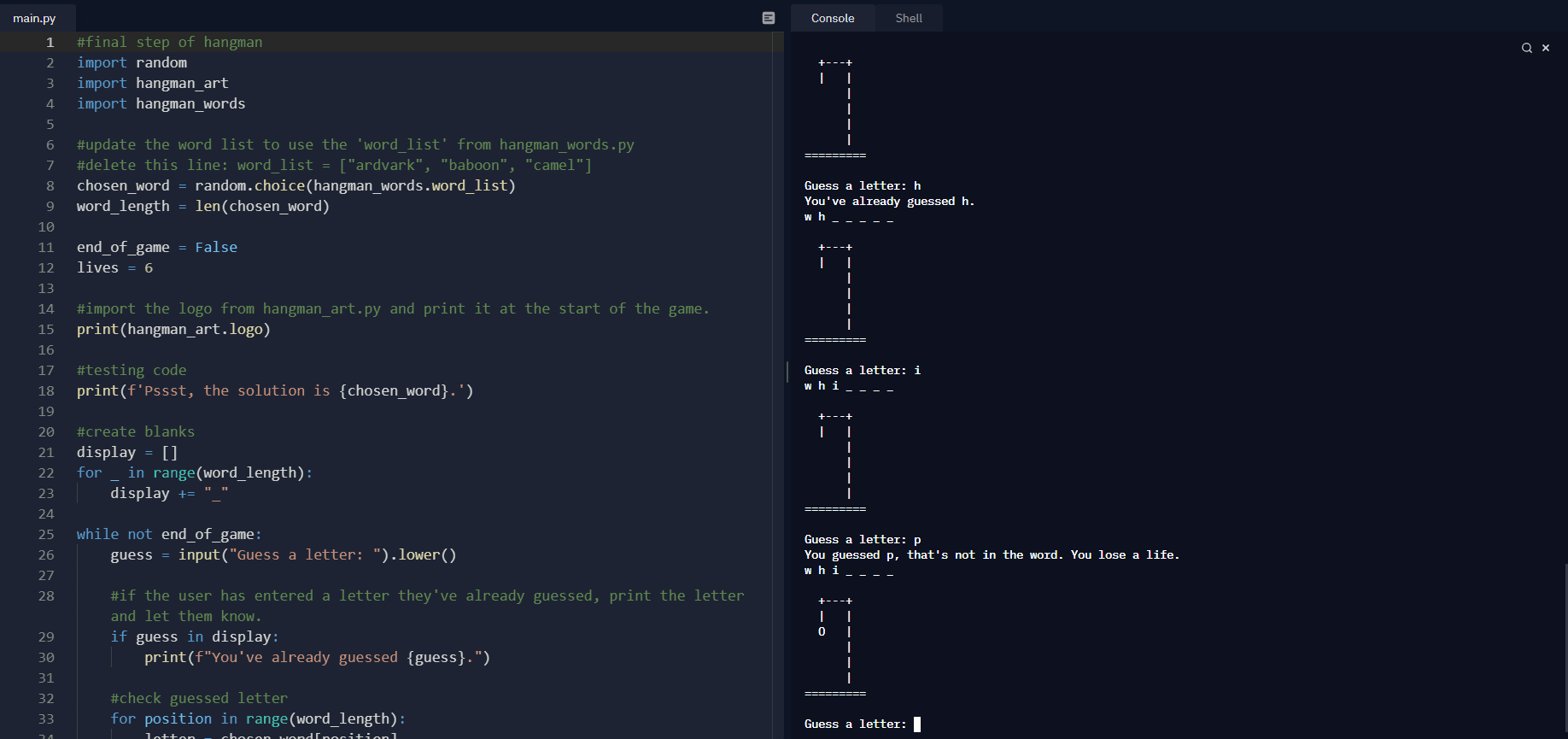Click the editor format icon beside main.py
The height and width of the screenshot is (739, 1568).
[769, 18]
